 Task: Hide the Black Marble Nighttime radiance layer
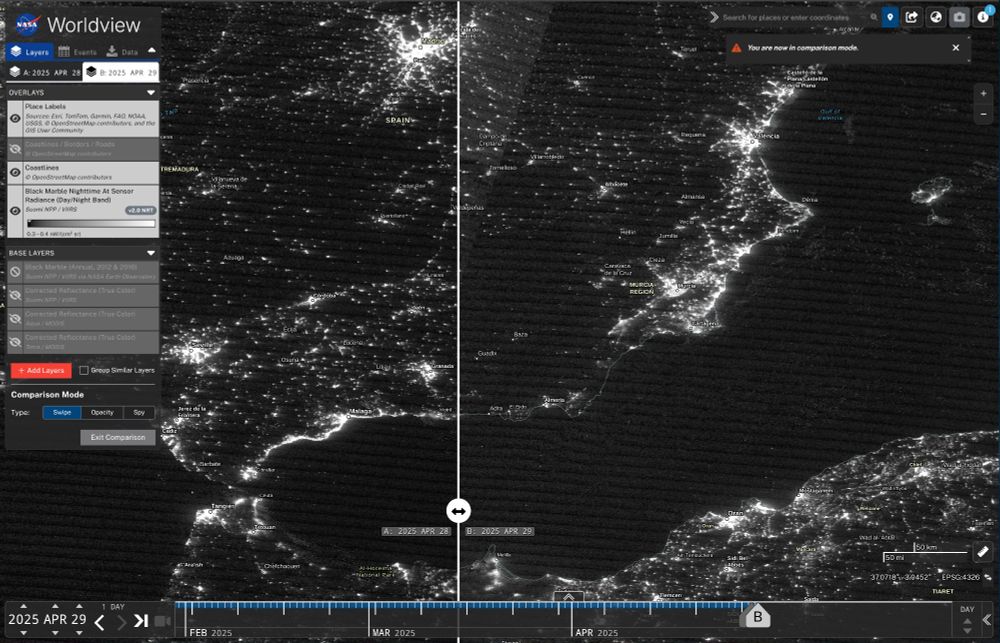pyautogui.click(x=15, y=211)
